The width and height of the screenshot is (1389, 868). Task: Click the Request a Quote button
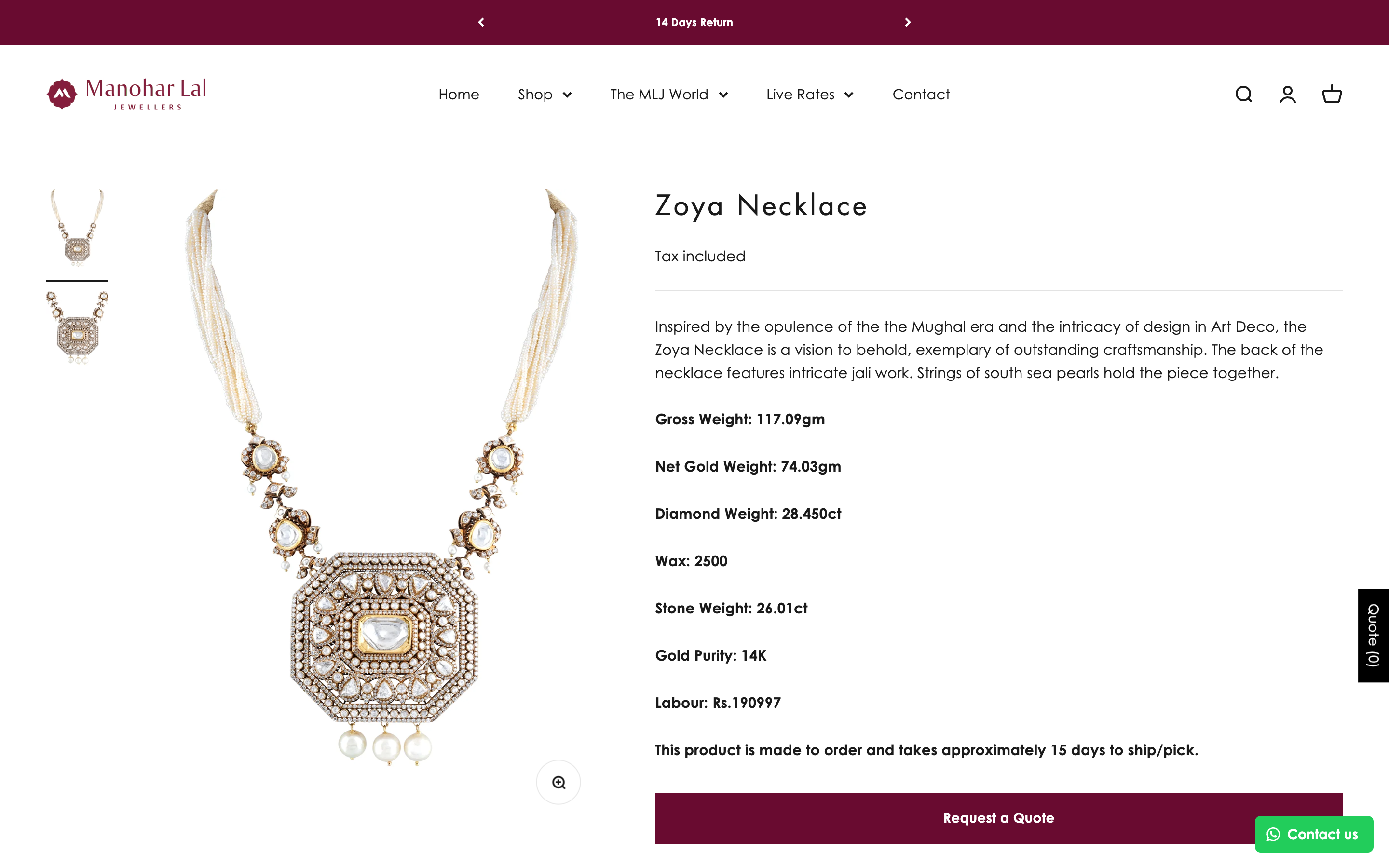[999, 817]
